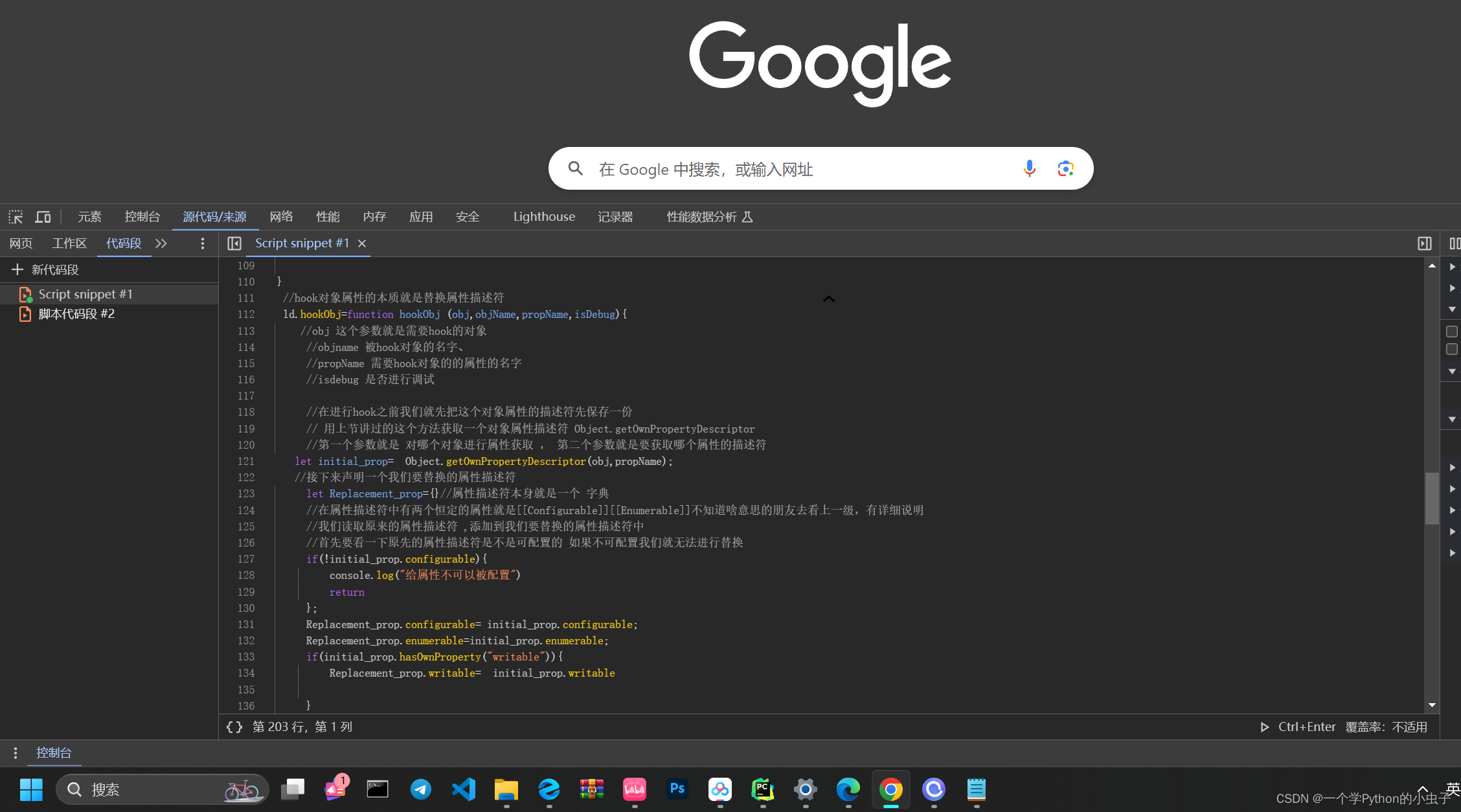Open the 网络 panel tab
This screenshot has width=1461, height=812.
tap(281, 216)
